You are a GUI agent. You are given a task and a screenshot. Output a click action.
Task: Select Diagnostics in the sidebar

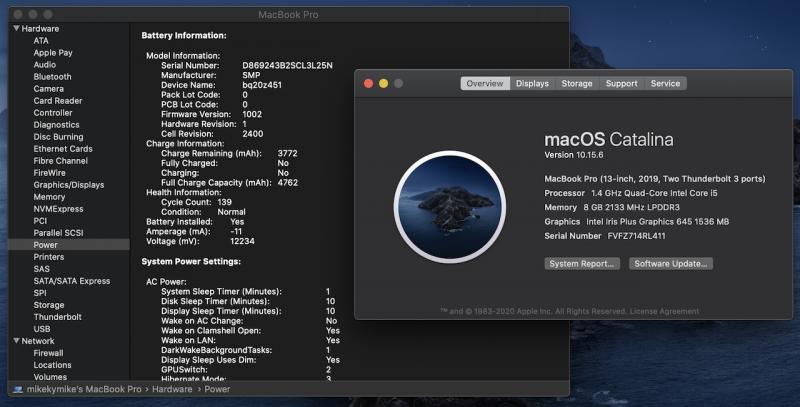(x=57, y=124)
